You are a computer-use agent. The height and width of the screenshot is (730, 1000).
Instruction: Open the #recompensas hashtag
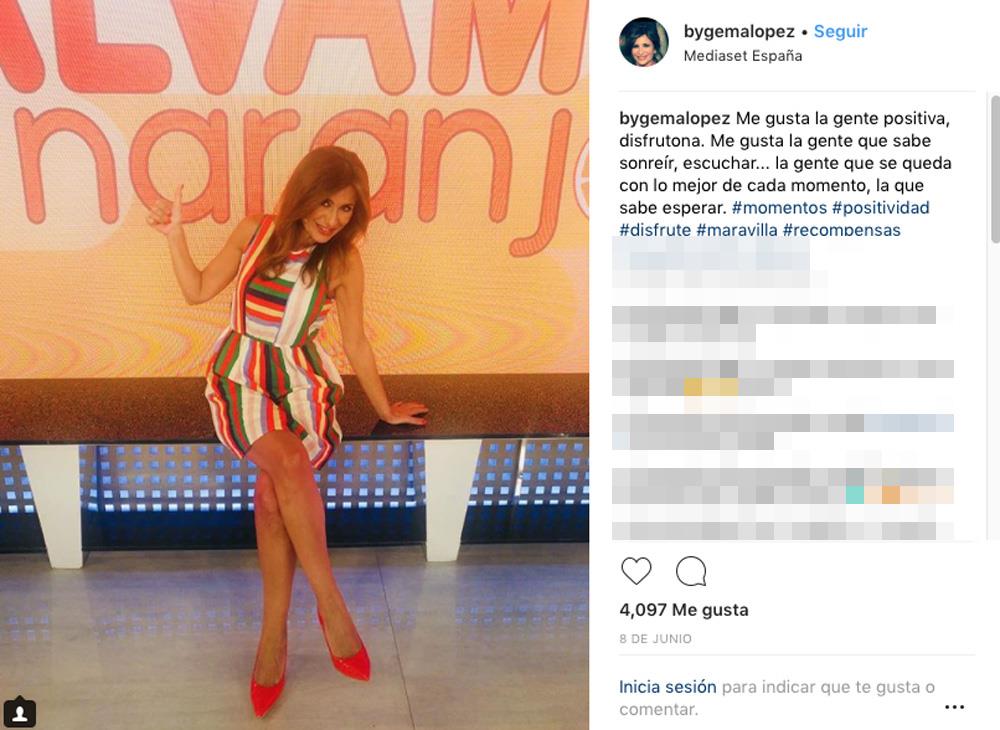click(x=841, y=230)
